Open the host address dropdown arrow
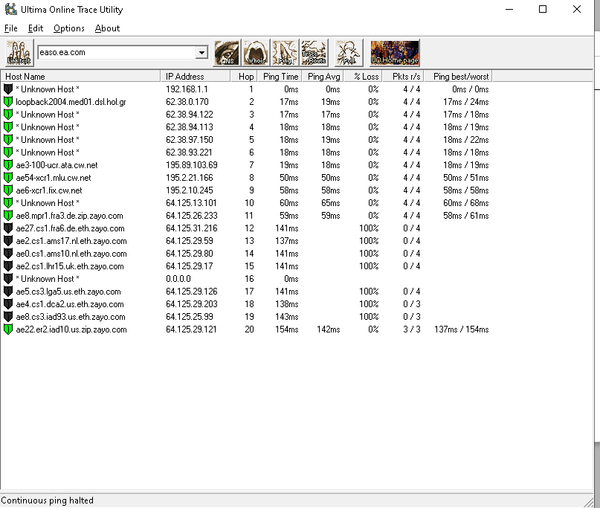The image size is (600, 508). pos(201,52)
